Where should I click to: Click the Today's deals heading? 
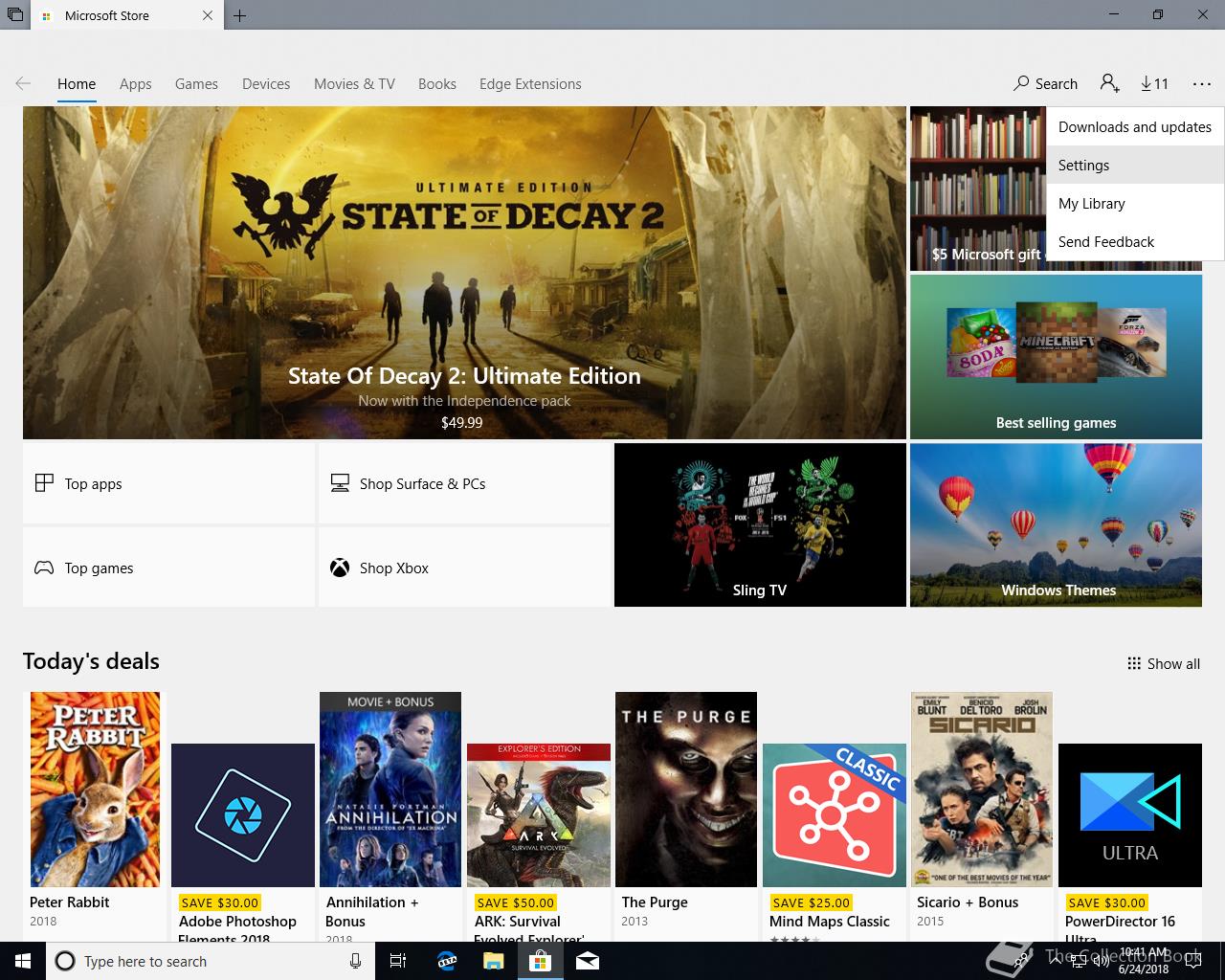pyautogui.click(x=91, y=661)
